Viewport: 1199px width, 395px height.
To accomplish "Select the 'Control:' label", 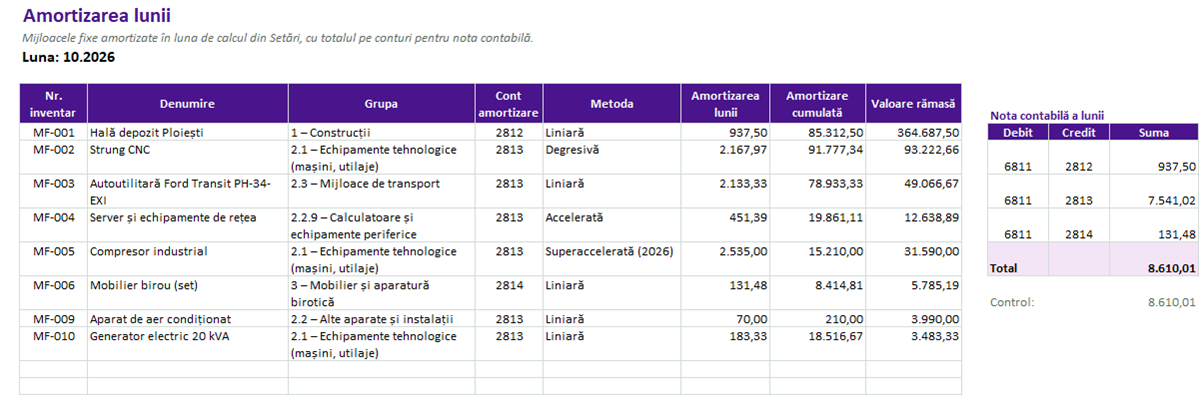I will (x=1012, y=302).
